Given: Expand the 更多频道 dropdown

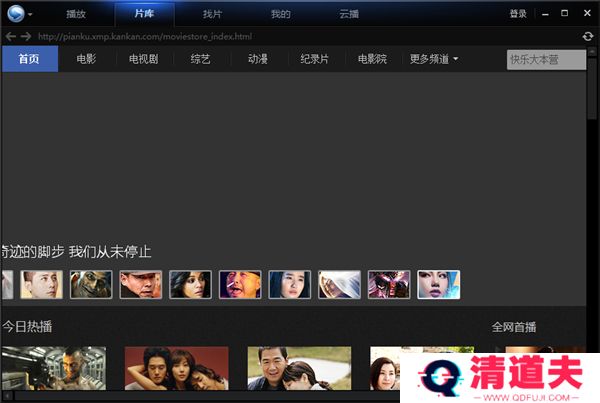Looking at the screenshot, I should click(x=434, y=59).
